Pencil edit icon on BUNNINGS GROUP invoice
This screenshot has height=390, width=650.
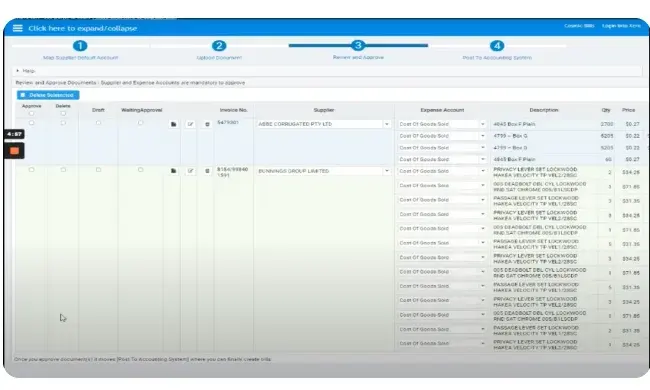point(190,171)
